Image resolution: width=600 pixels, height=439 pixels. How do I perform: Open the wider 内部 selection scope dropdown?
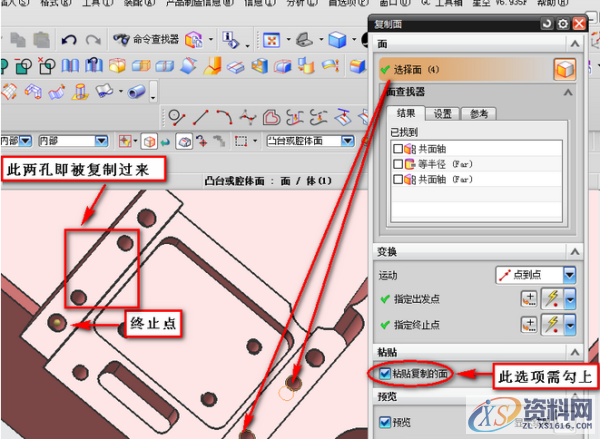(x=101, y=141)
